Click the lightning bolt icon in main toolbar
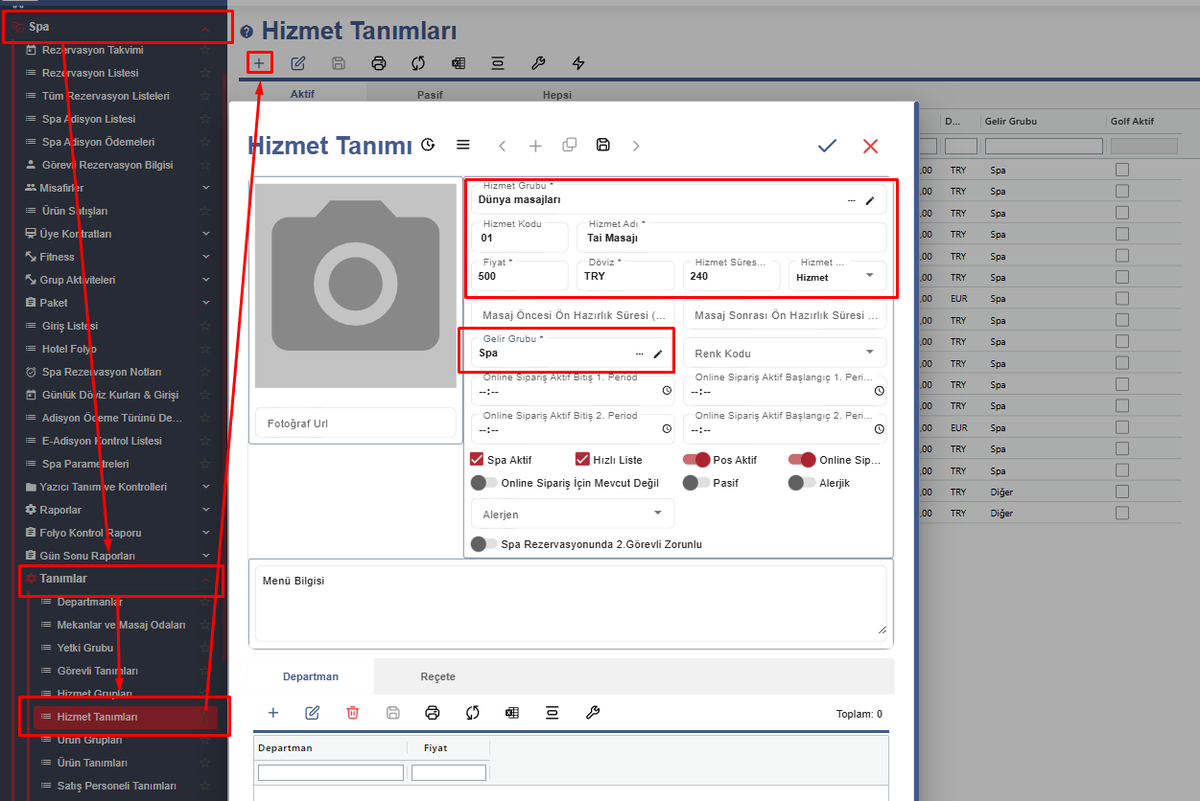Screen dimensions: 1200x801 [x=578, y=63]
